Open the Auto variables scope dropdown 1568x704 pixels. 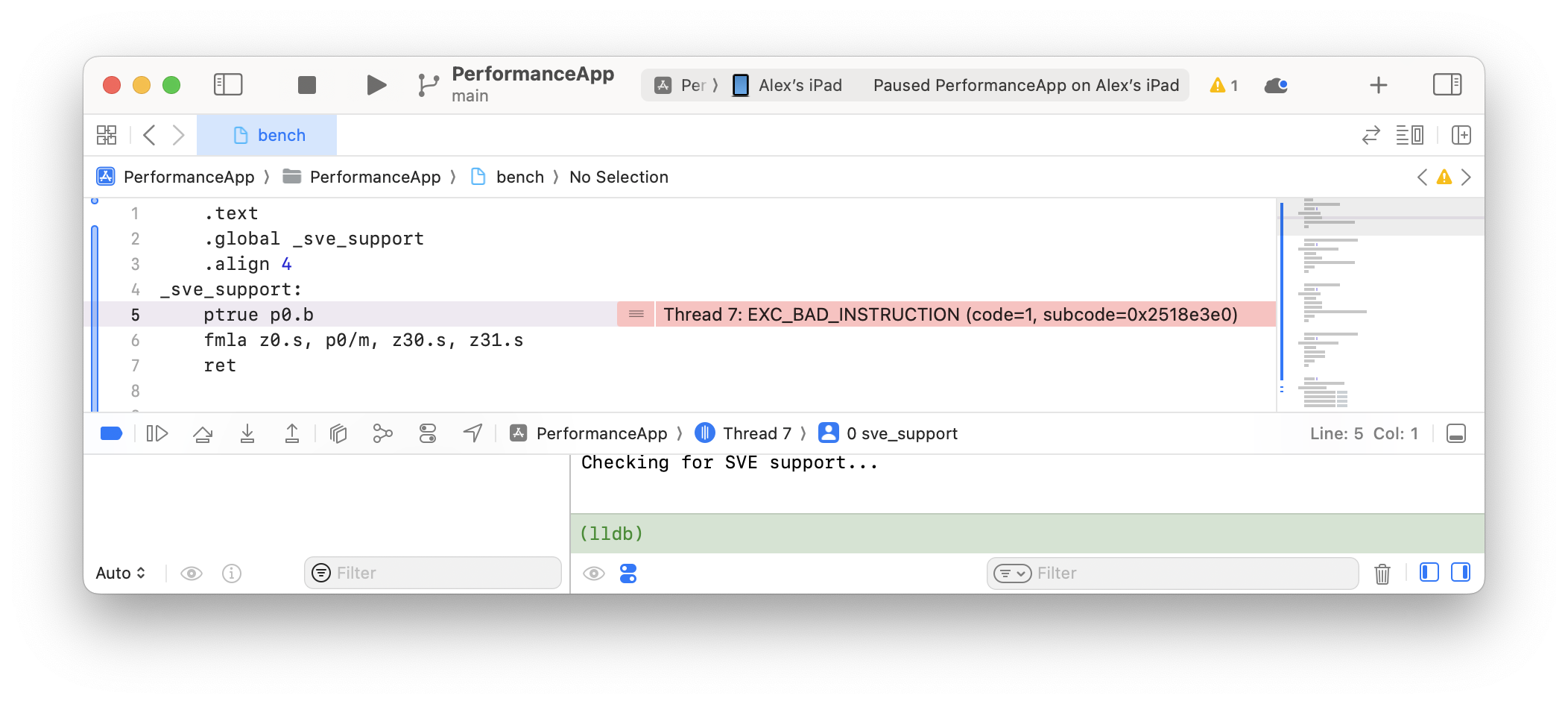(x=120, y=573)
